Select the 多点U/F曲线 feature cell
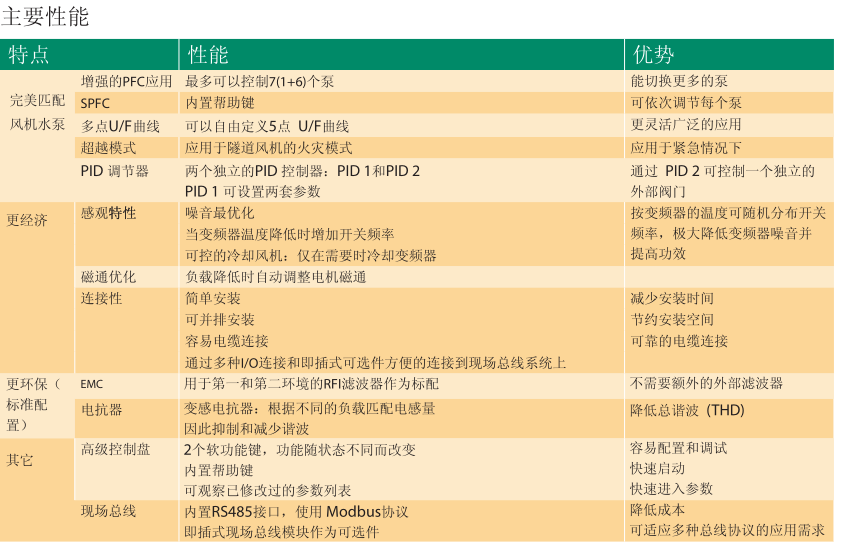842x544 pixels. click(120, 126)
